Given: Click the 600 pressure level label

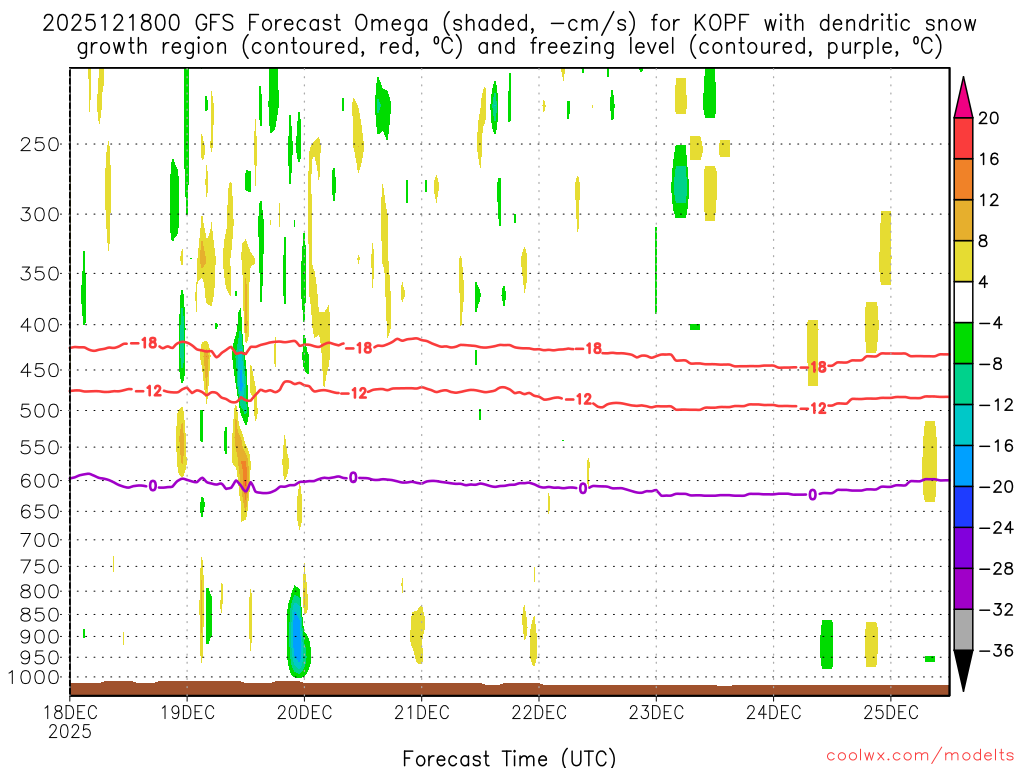Looking at the screenshot, I should pyautogui.click(x=40, y=481).
